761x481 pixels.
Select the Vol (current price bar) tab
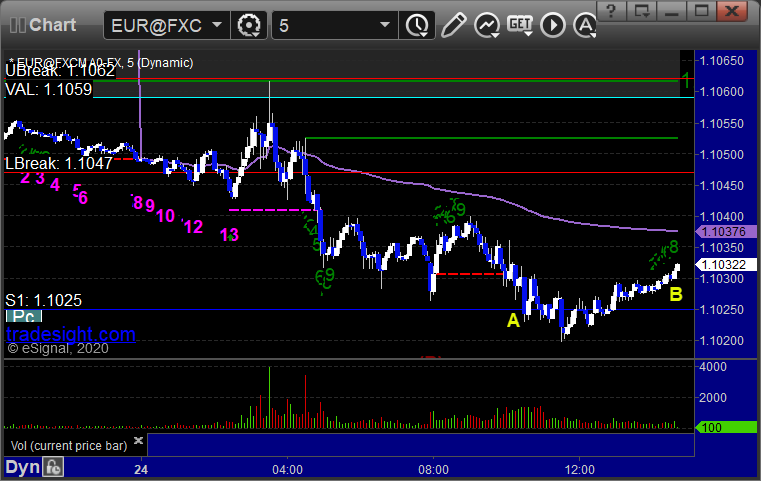click(68, 446)
